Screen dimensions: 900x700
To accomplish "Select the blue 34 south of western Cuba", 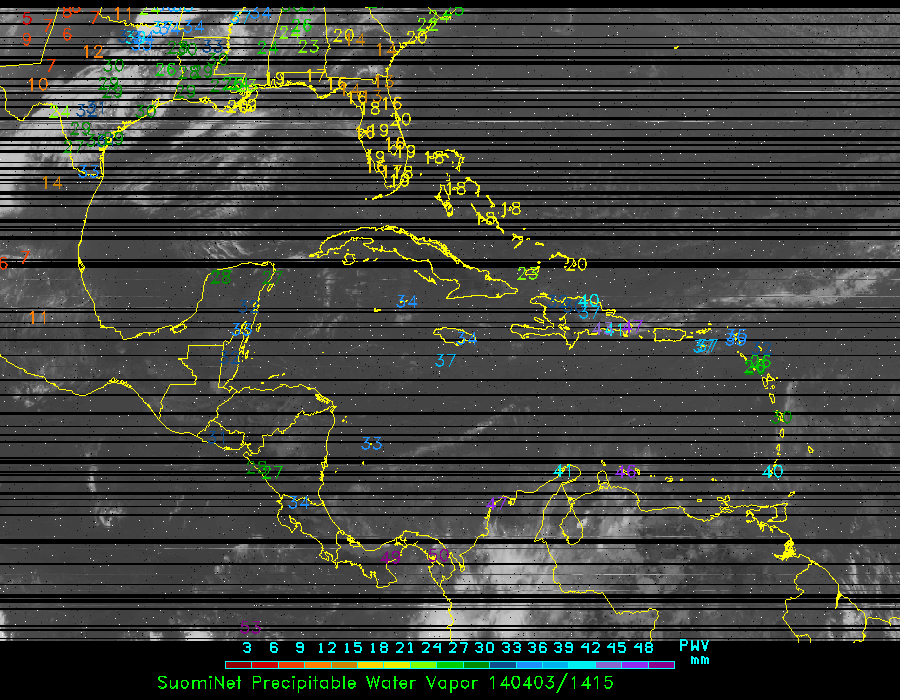I will point(406,301).
